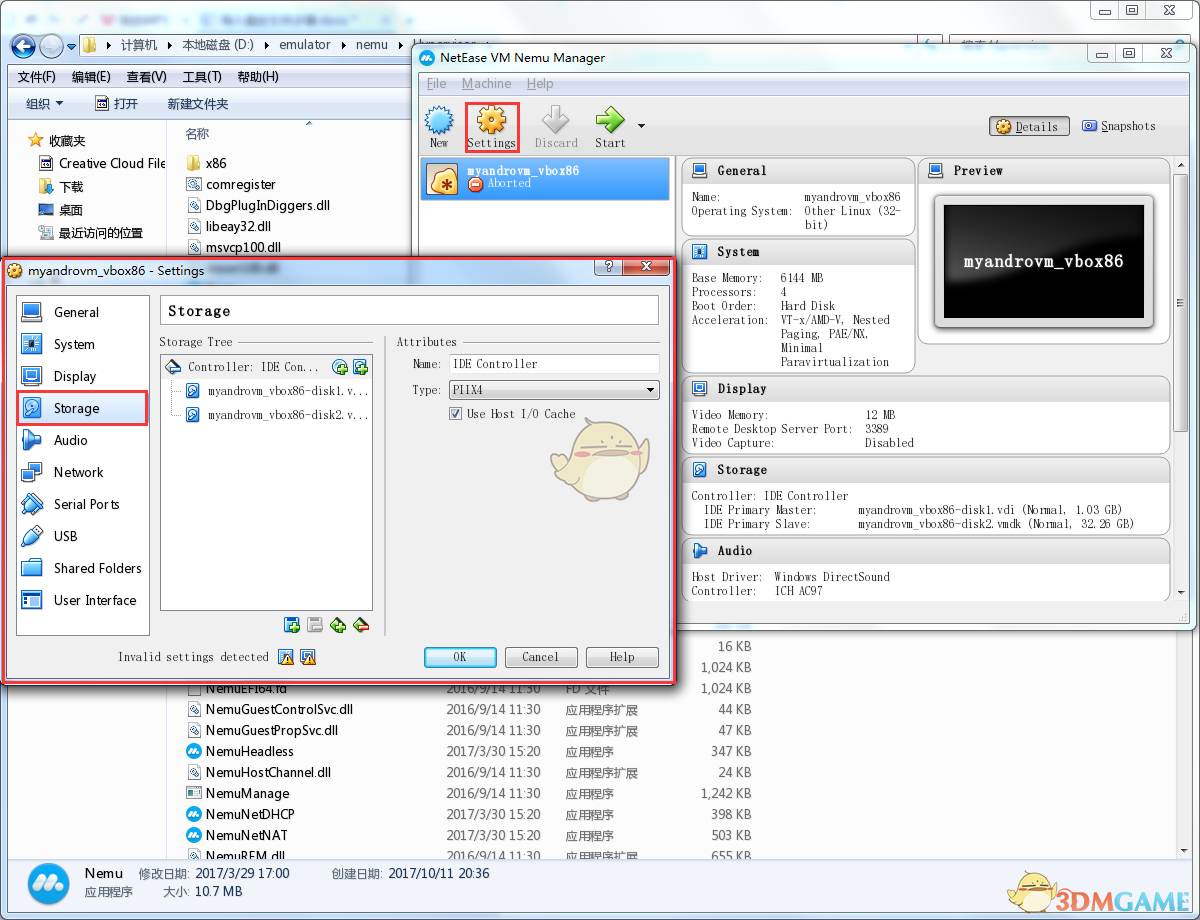Open the Serial Ports settings category

coord(83,504)
